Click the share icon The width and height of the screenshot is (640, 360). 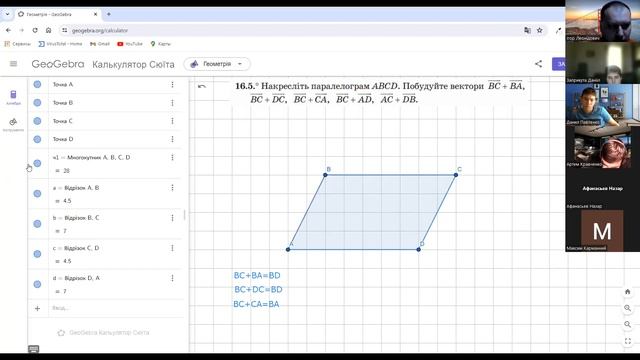pyautogui.click(x=538, y=64)
